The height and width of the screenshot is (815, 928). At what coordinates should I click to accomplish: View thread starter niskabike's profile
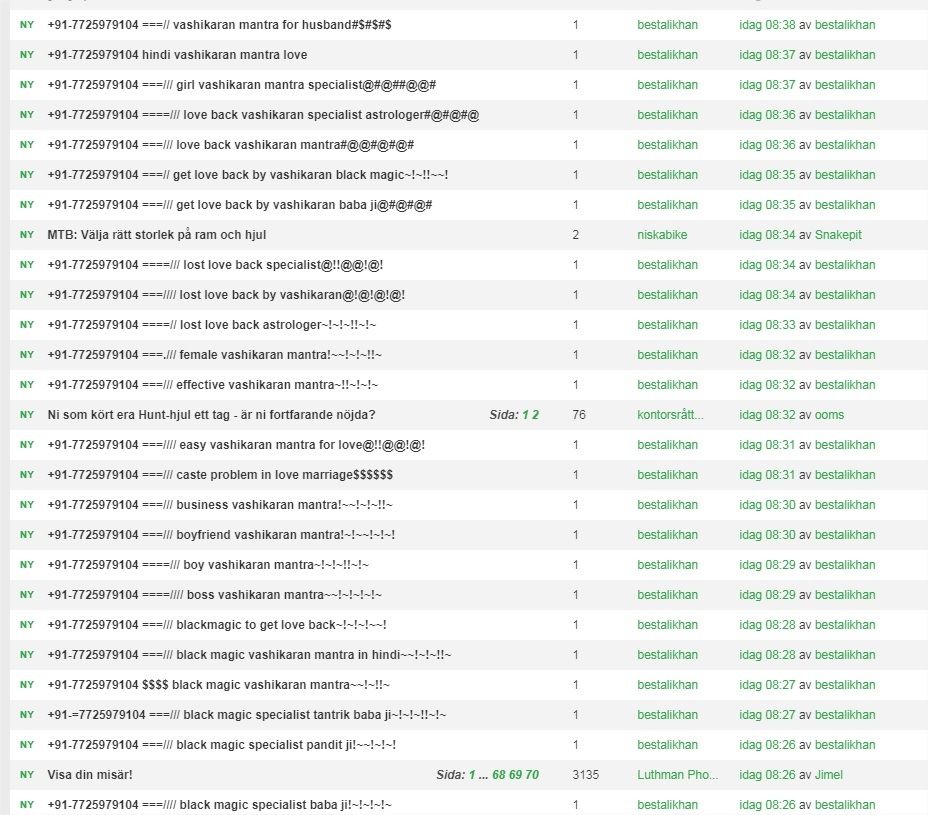click(662, 235)
